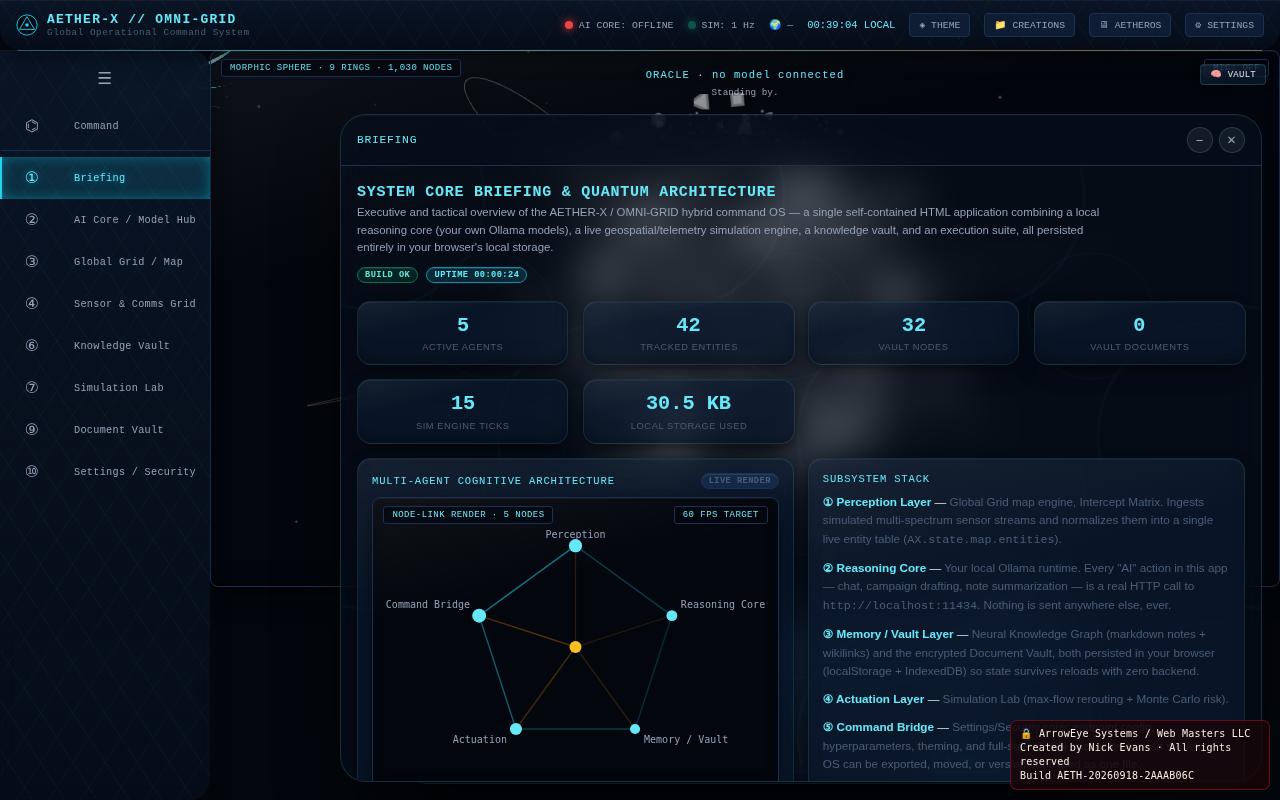This screenshot has height=800, width=1280.
Task: Click the VAULT brain button
Action: pyautogui.click(x=1233, y=74)
